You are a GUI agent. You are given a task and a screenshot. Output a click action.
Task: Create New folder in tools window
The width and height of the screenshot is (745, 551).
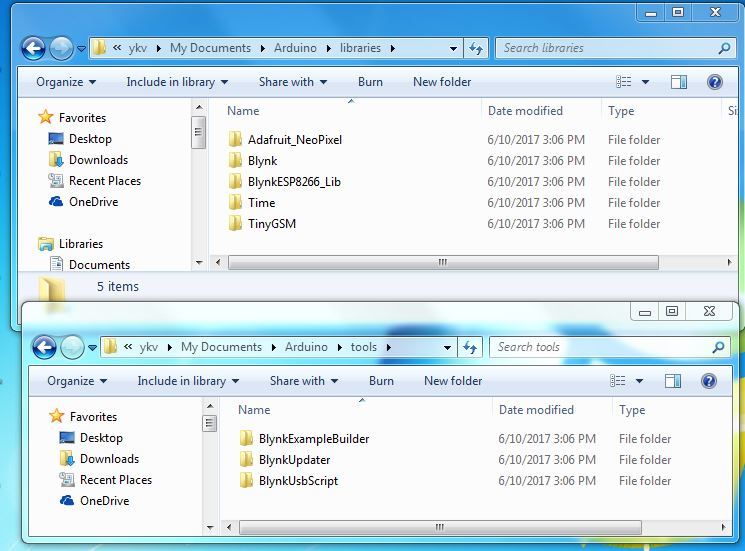click(453, 381)
